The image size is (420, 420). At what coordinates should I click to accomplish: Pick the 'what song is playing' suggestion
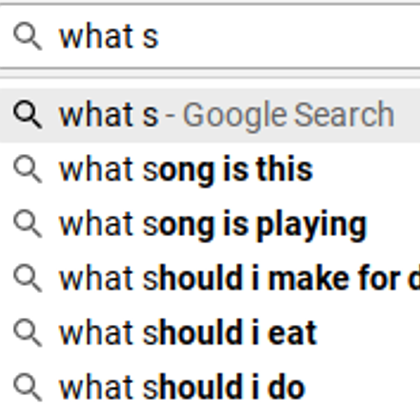(x=210, y=224)
